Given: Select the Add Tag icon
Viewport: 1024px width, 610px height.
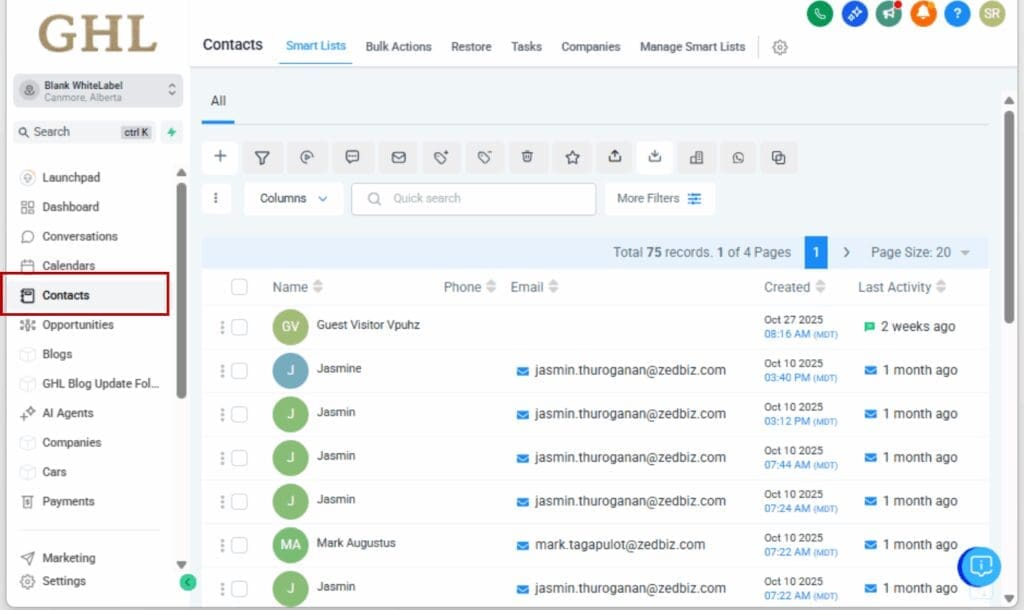Looking at the screenshot, I should [441, 157].
